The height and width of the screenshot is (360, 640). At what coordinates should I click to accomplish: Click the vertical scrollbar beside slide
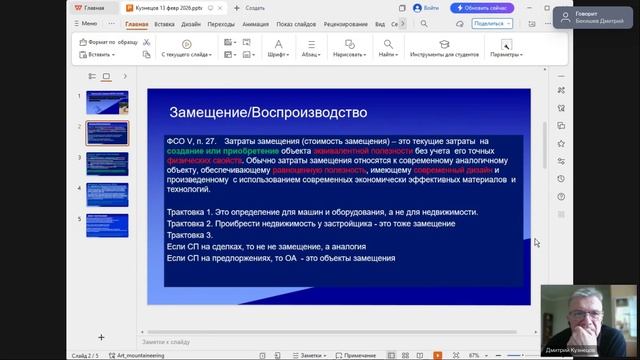tap(544, 145)
